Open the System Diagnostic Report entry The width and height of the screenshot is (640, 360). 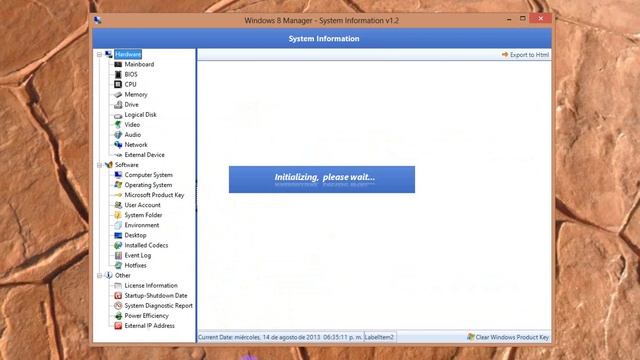pos(158,306)
